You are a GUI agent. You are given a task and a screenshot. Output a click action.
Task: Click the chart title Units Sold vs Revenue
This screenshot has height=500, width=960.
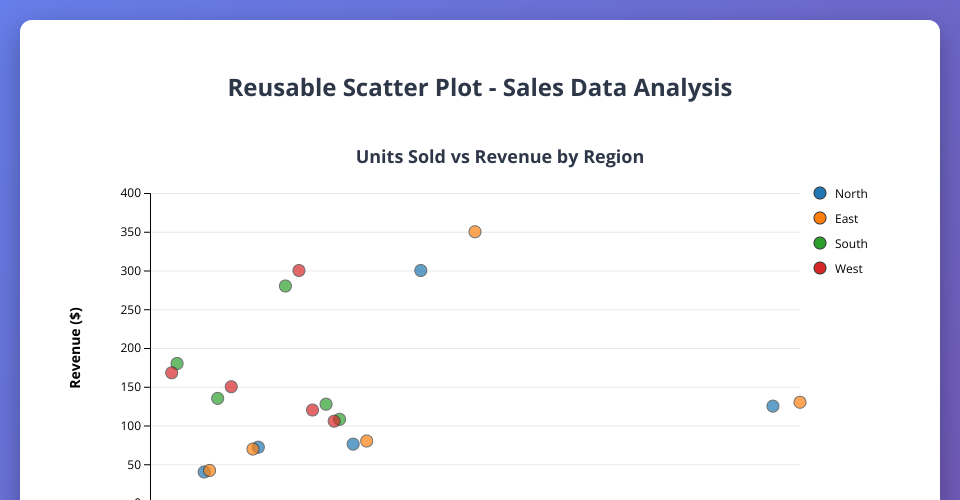point(499,157)
